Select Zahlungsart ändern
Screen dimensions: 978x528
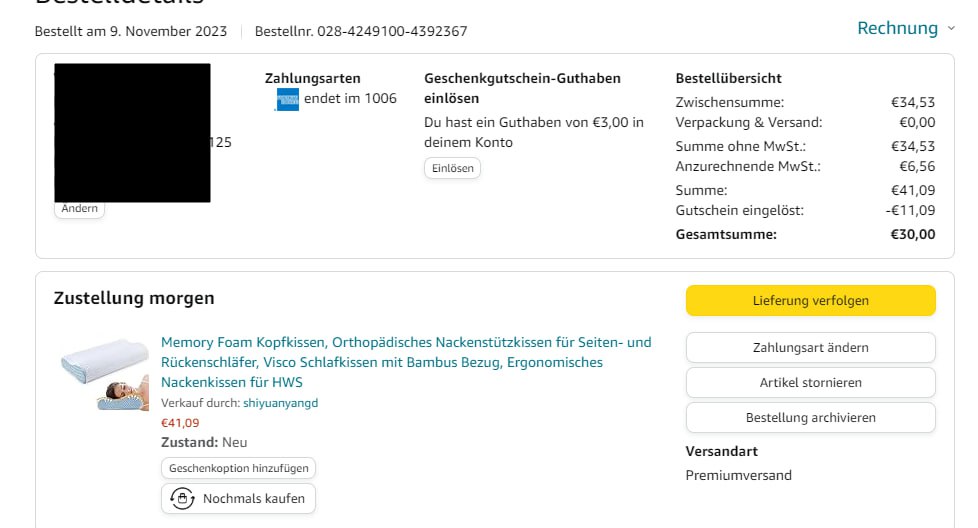pyautogui.click(x=810, y=348)
